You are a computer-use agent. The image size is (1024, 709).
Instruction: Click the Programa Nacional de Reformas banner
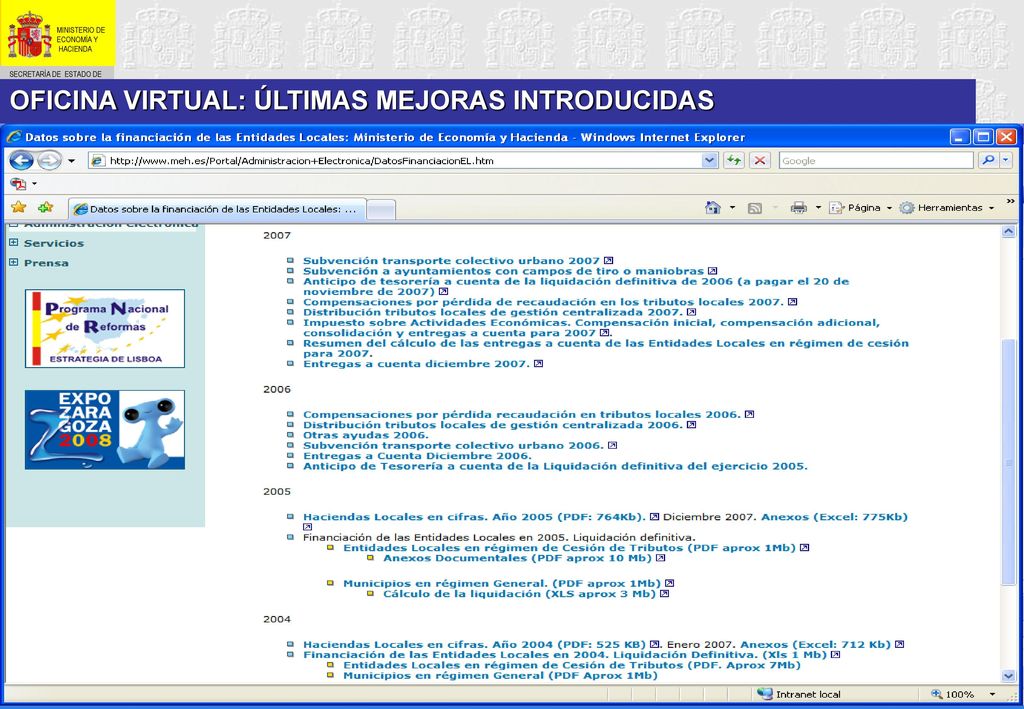[105, 328]
